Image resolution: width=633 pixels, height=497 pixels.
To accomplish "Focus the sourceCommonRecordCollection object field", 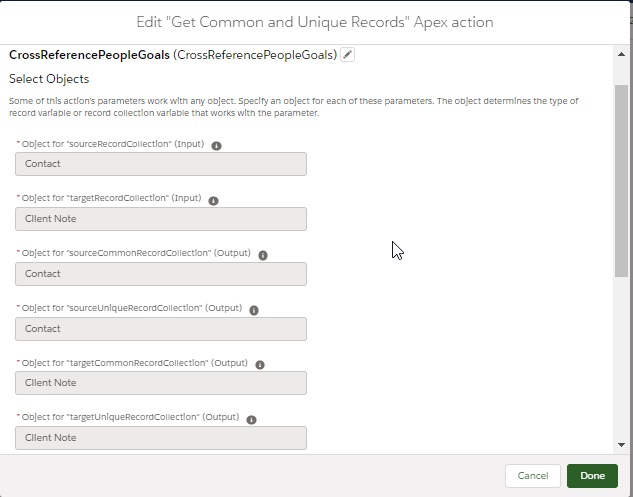I will [x=161, y=274].
